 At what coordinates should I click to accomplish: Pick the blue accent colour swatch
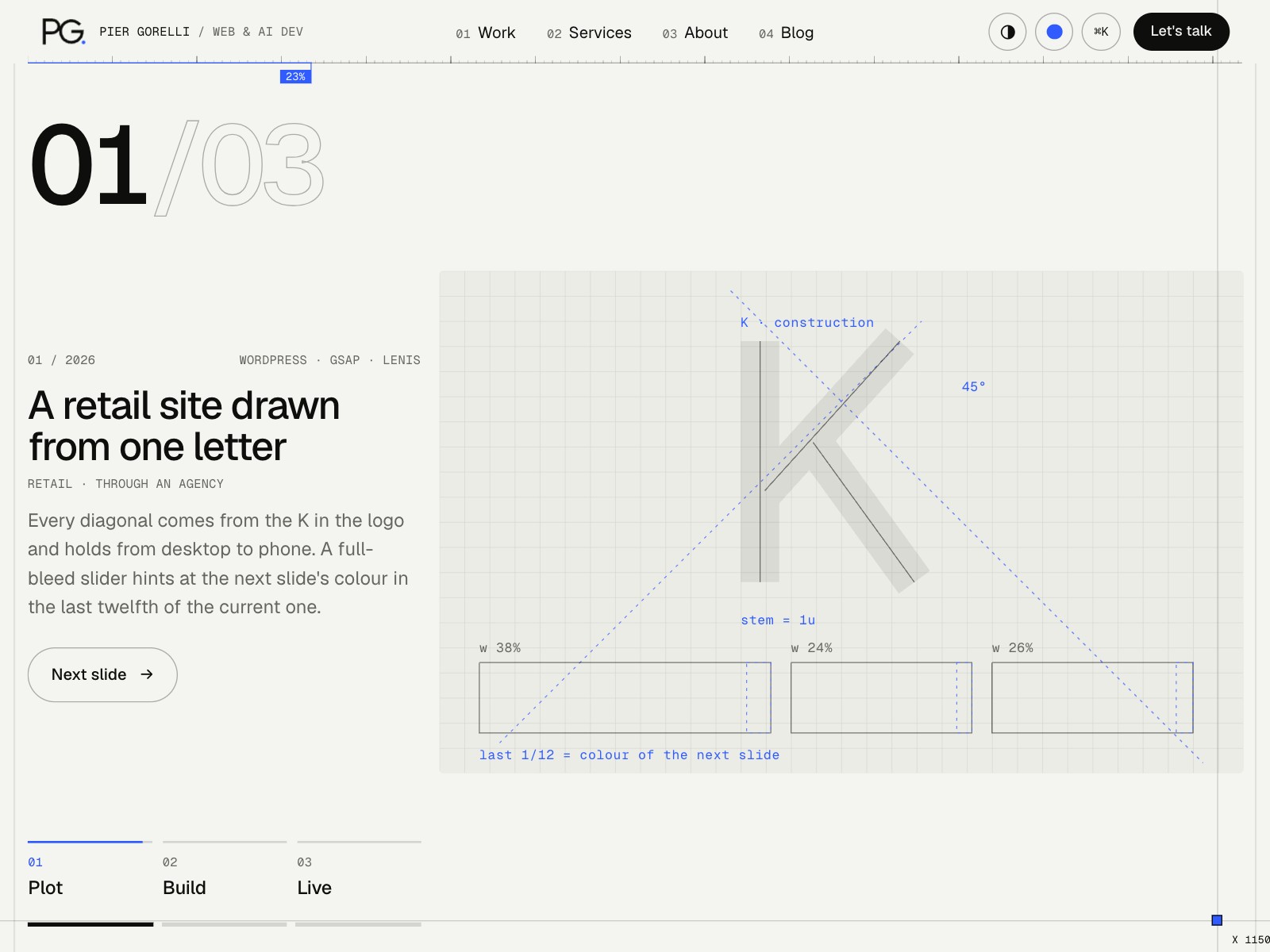1054,32
